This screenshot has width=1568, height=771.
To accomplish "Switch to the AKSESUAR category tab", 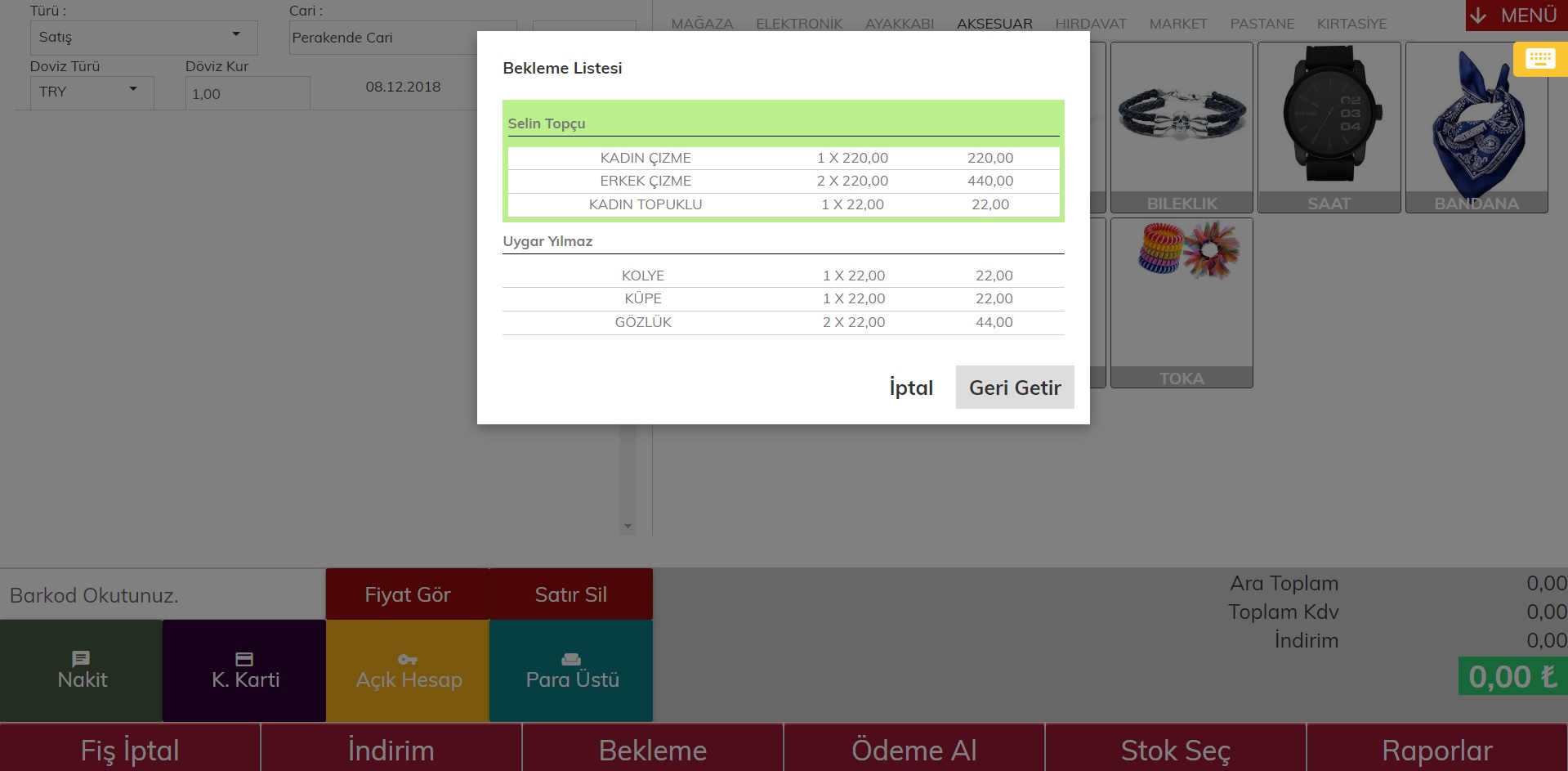I will click(x=994, y=24).
